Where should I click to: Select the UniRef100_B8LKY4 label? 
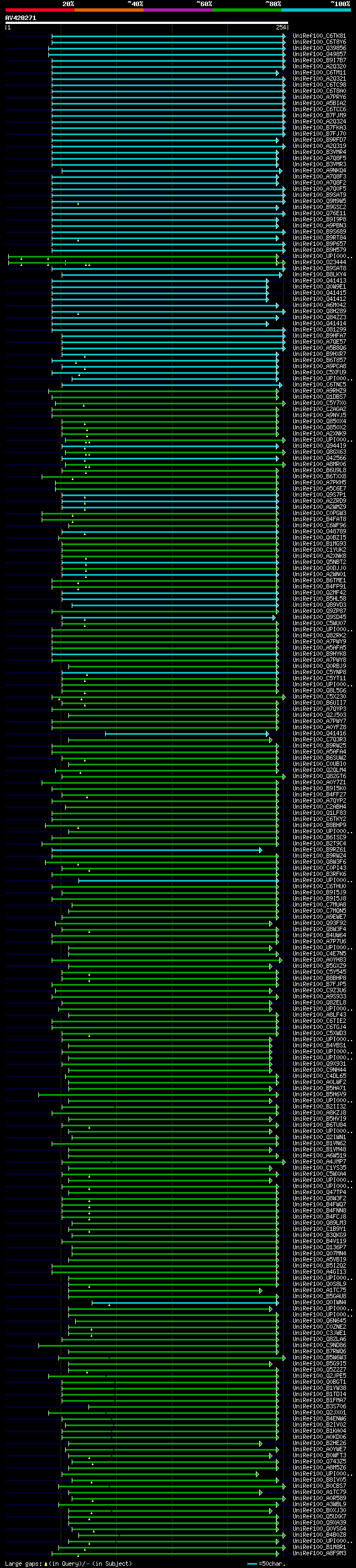(x=319, y=275)
